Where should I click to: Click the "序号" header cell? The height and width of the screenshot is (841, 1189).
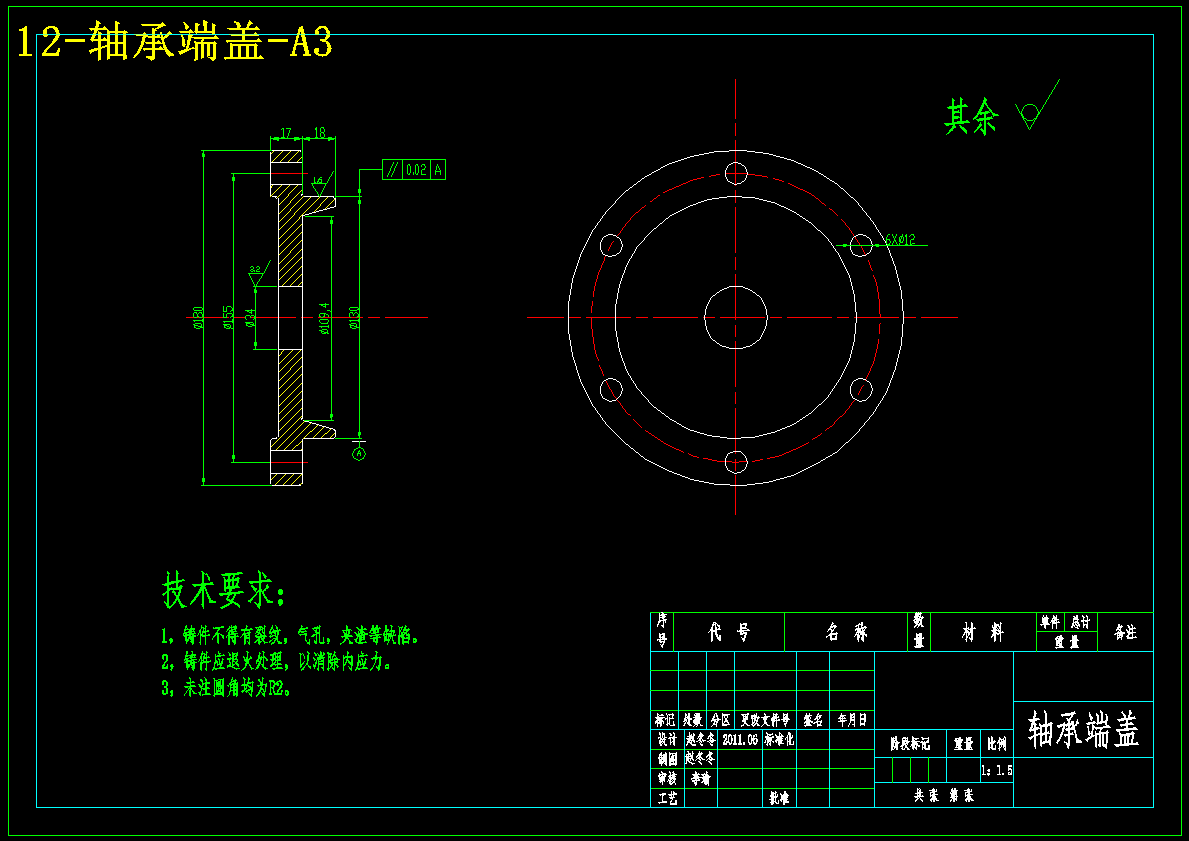coord(662,631)
